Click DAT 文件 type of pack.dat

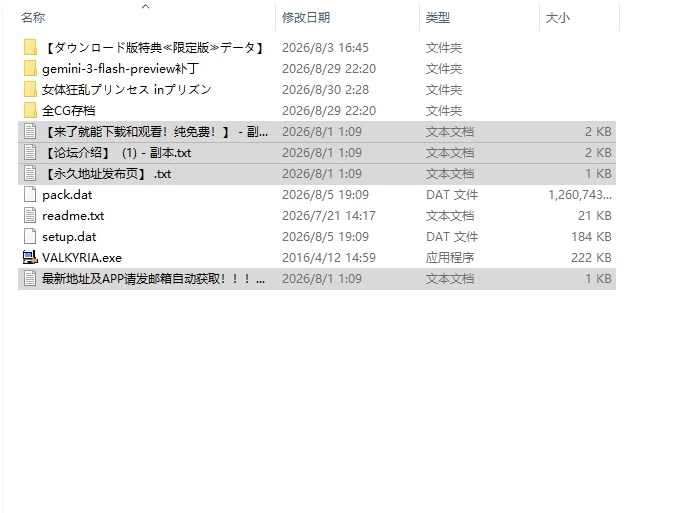pos(452,194)
